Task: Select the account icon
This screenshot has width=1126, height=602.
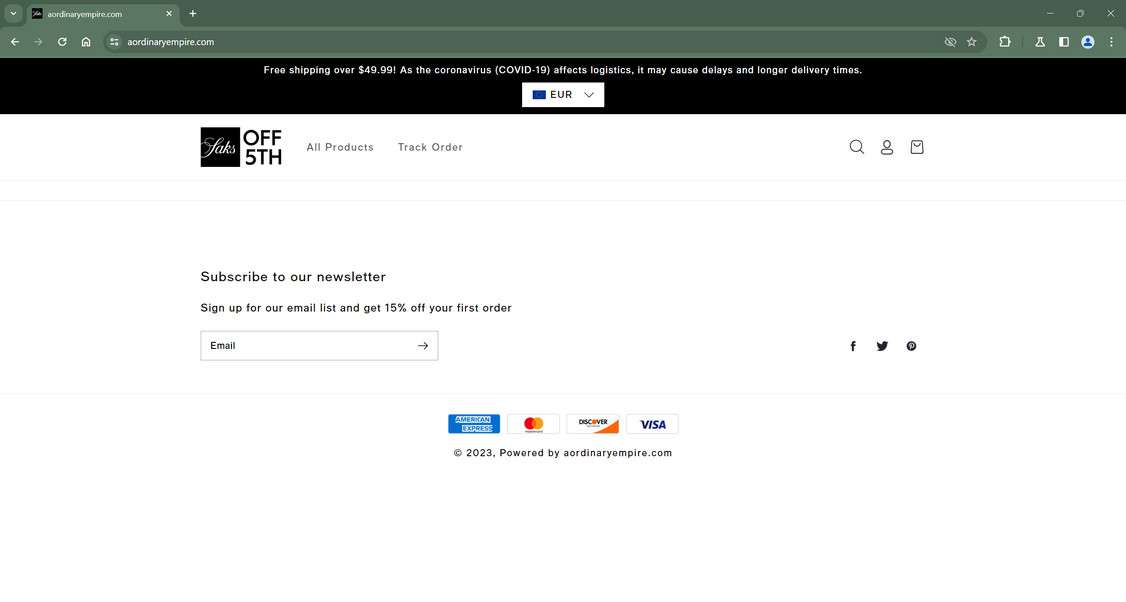Action: pyautogui.click(x=886, y=146)
